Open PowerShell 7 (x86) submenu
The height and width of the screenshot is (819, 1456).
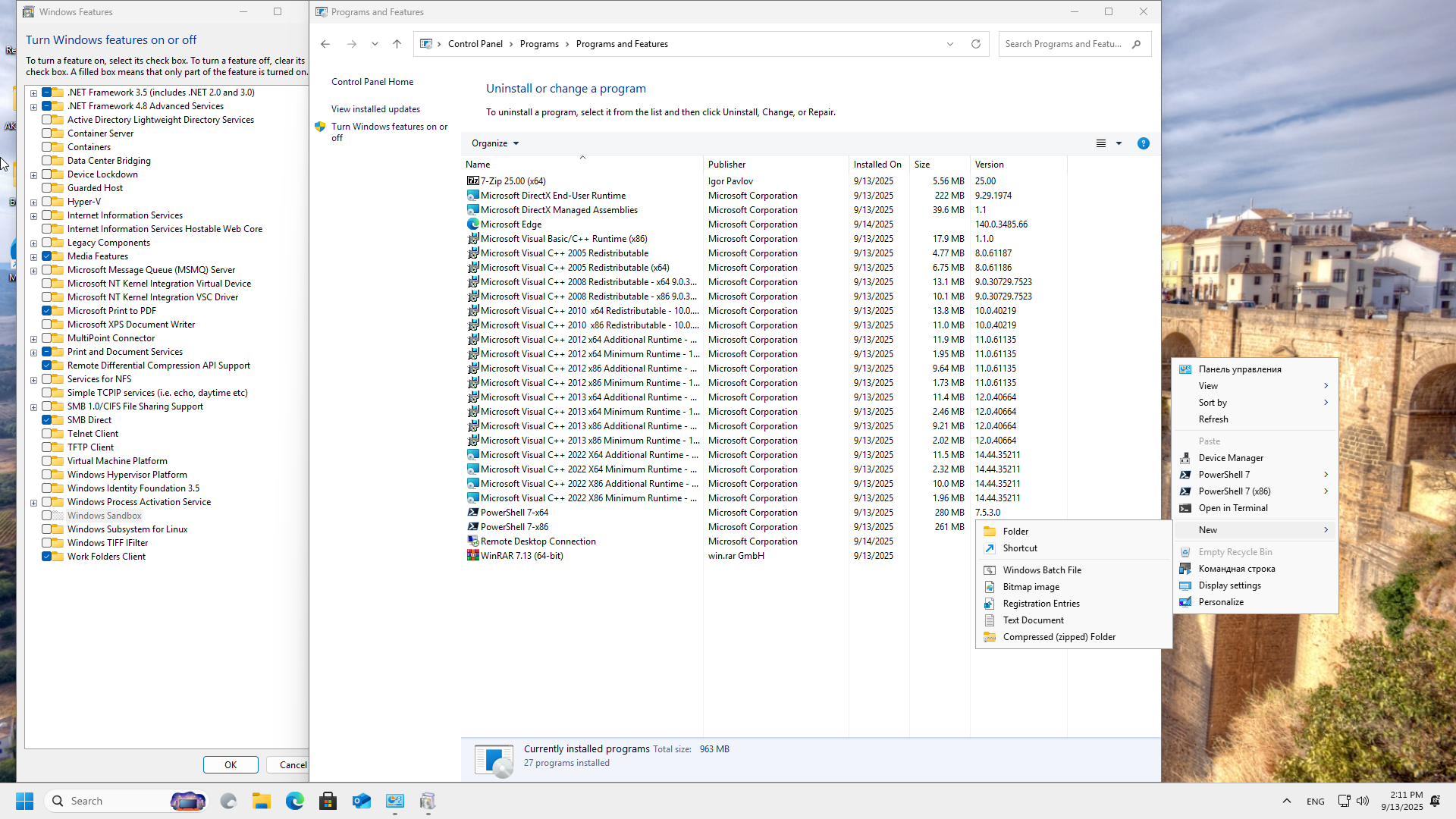coord(1256,491)
